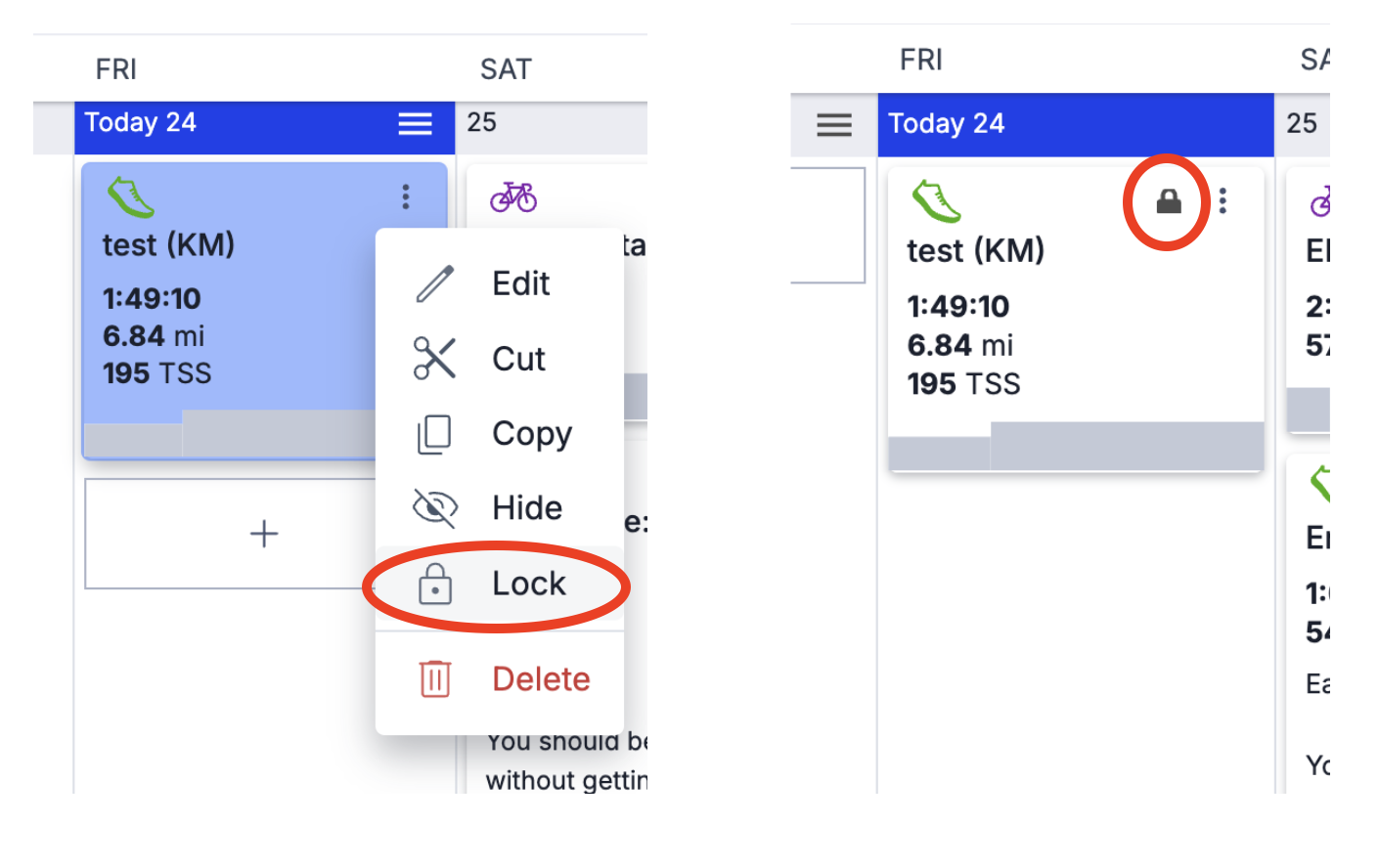
Task: Click the padlock icon next to Lock
Action: tap(435, 585)
